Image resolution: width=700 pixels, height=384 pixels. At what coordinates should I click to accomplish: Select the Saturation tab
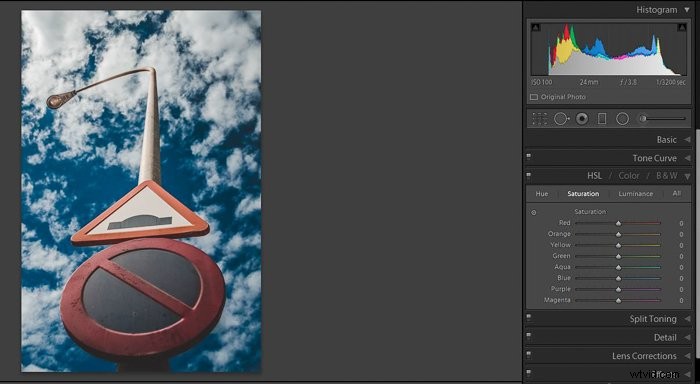[x=583, y=194]
